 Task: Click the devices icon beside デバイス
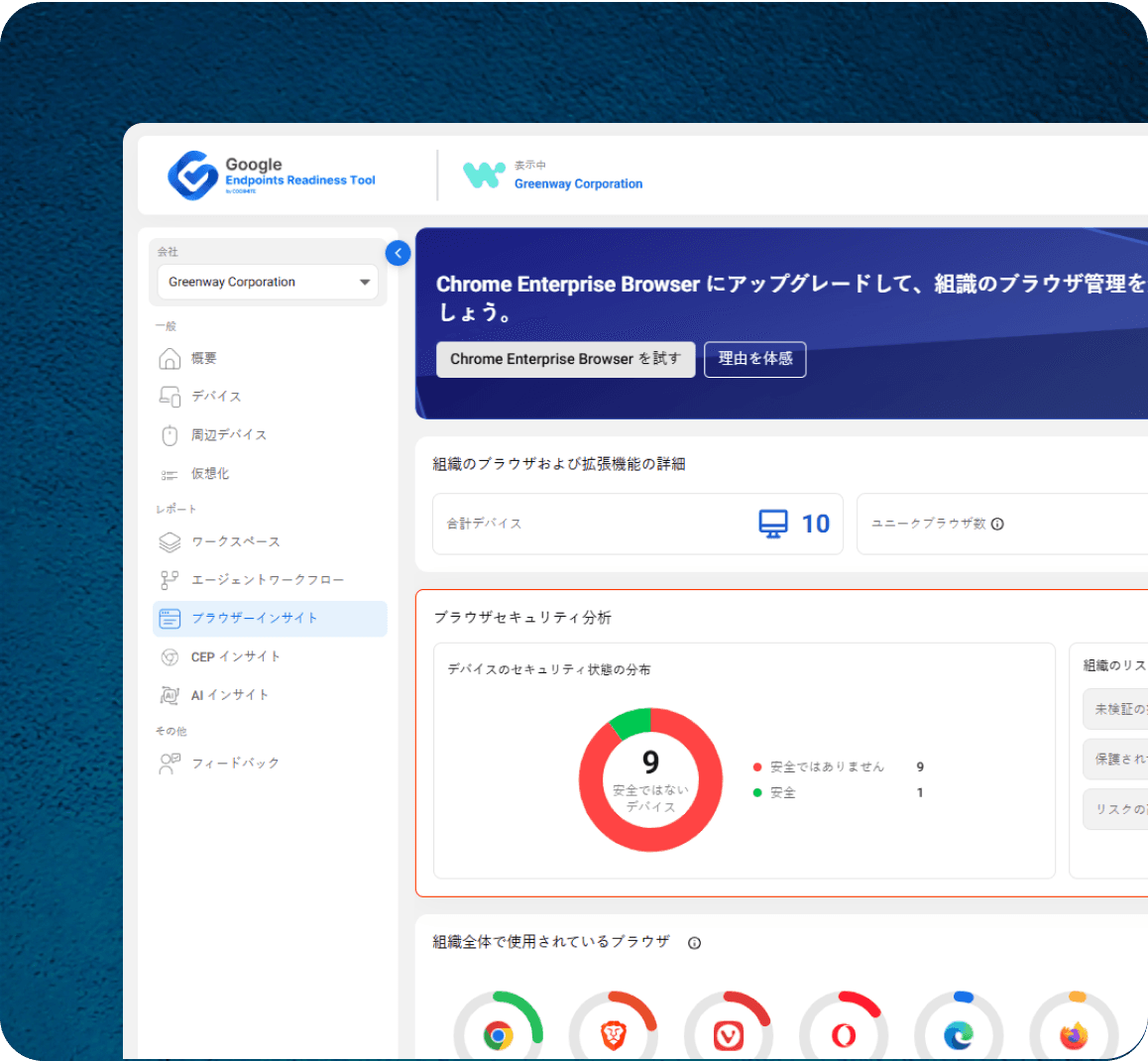click(x=170, y=396)
